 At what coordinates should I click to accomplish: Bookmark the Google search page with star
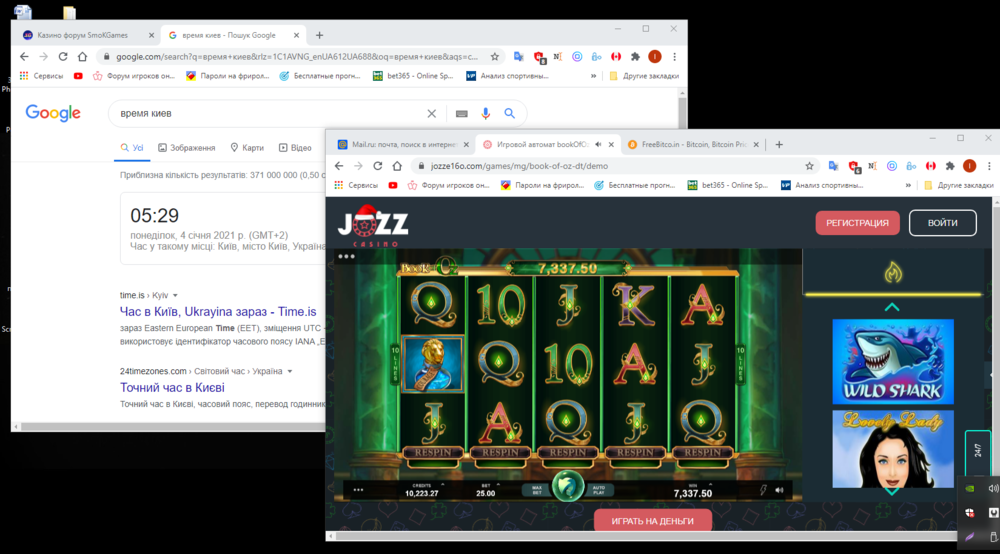click(494, 57)
